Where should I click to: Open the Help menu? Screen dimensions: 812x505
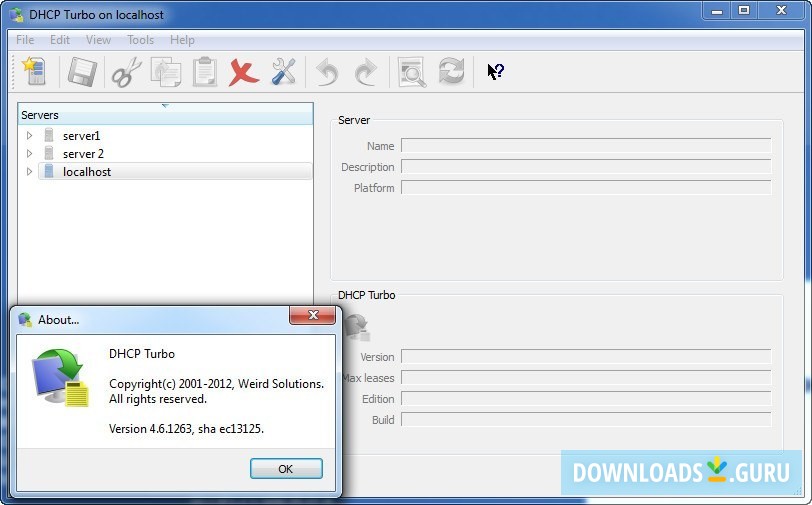coord(182,40)
